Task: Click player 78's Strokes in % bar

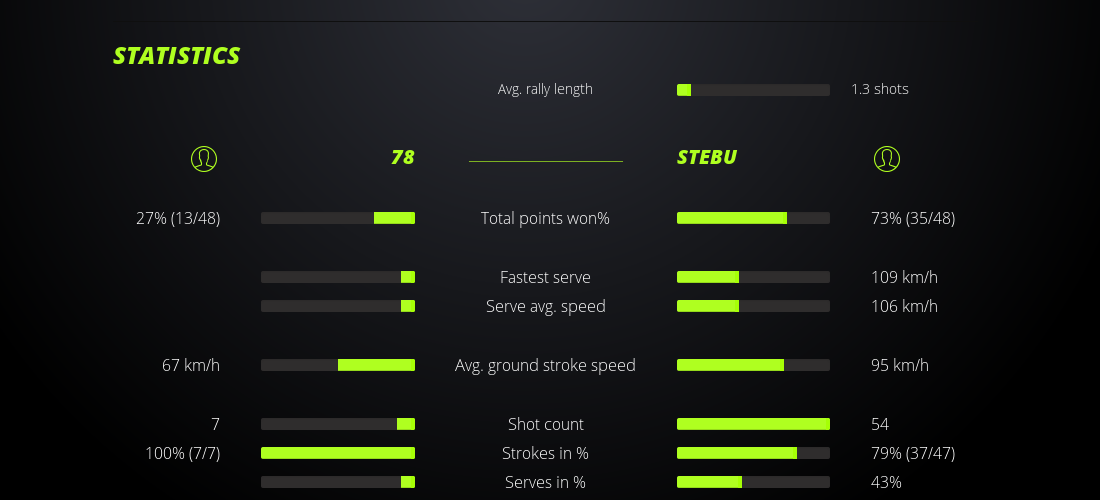Action: click(x=338, y=453)
